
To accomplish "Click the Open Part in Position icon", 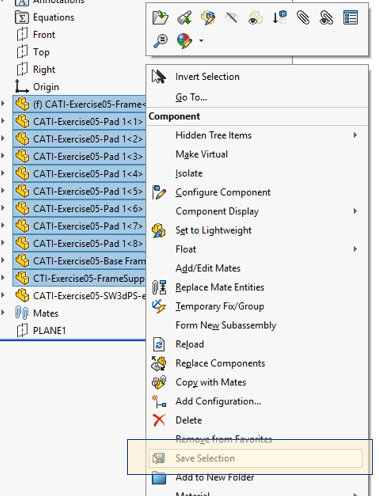I will pyautogui.click(x=184, y=17).
